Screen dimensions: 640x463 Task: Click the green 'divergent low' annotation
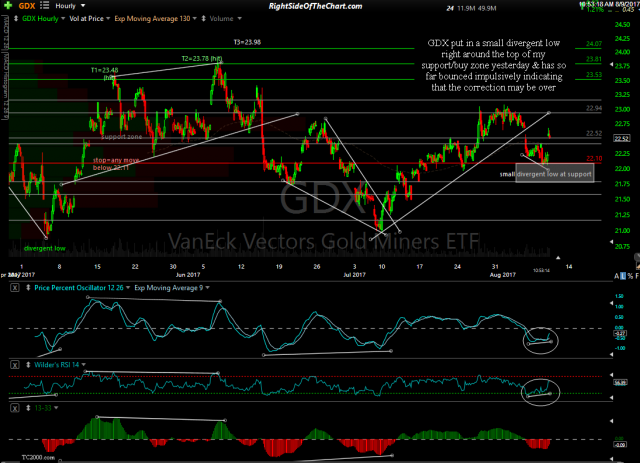44,248
